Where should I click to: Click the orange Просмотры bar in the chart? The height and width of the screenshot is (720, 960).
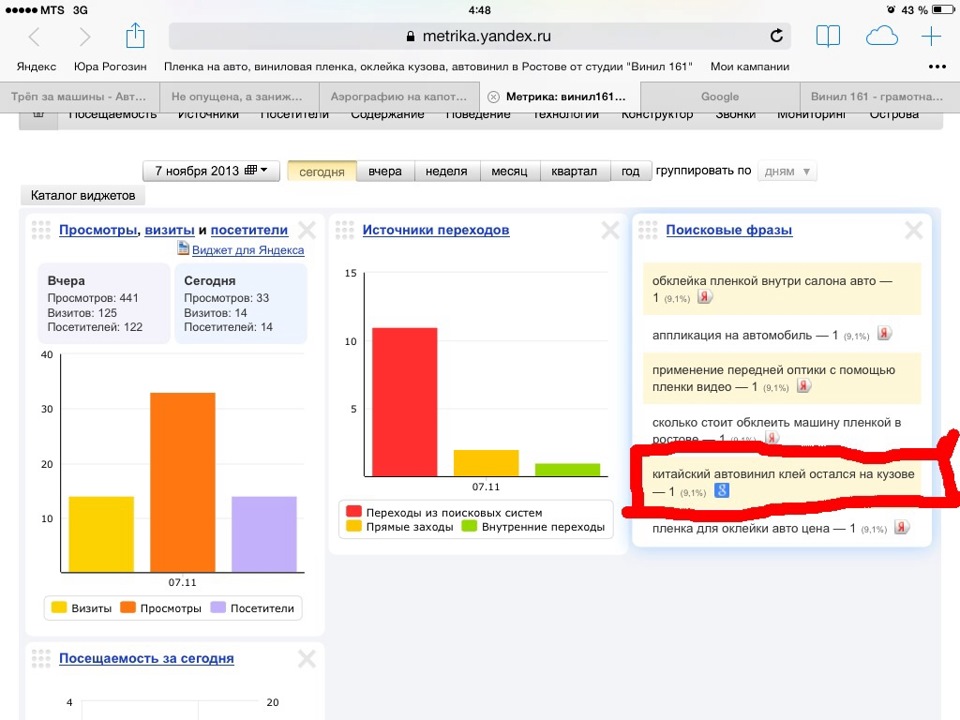point(182,482)
